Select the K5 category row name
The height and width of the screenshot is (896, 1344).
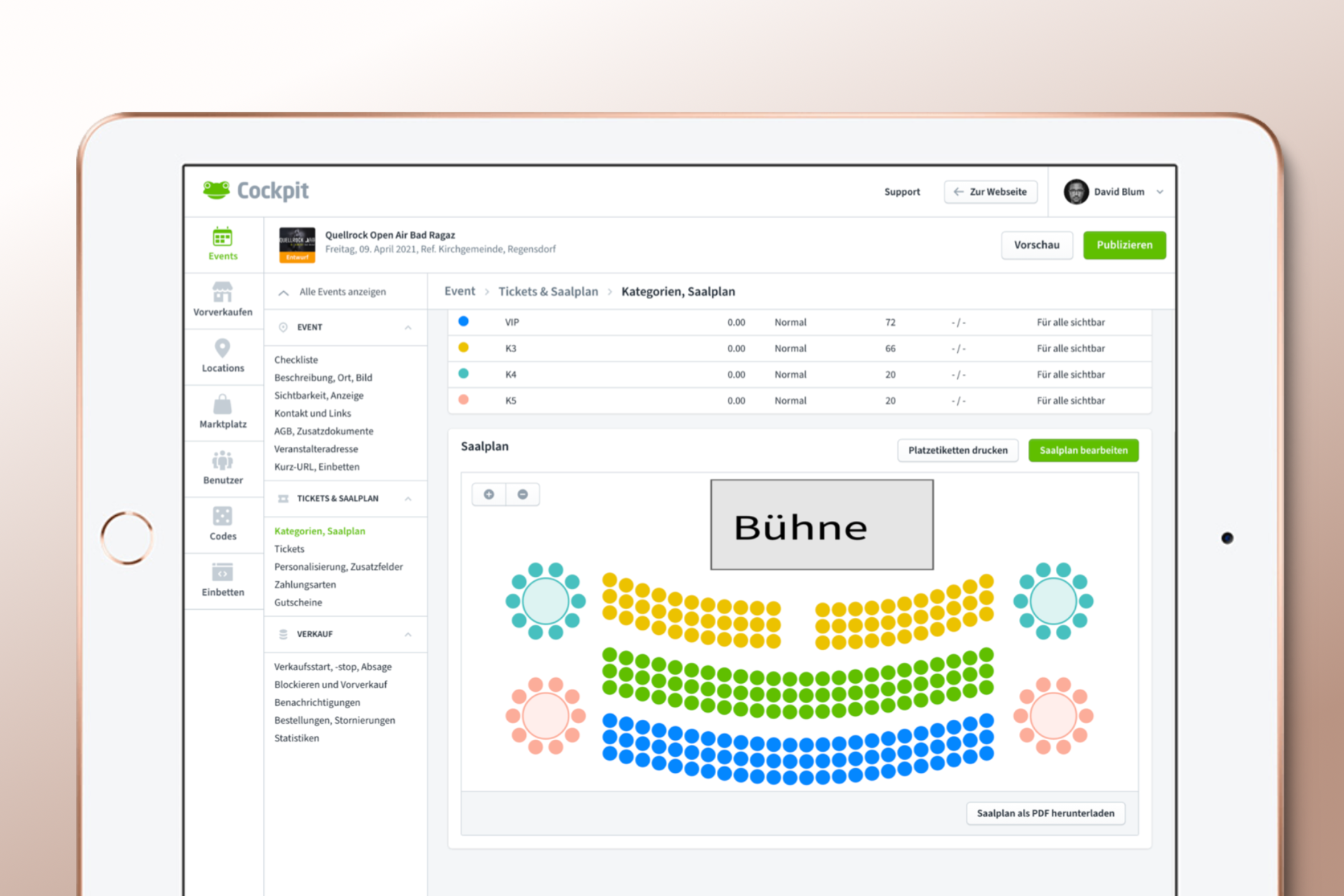(511, 401)
